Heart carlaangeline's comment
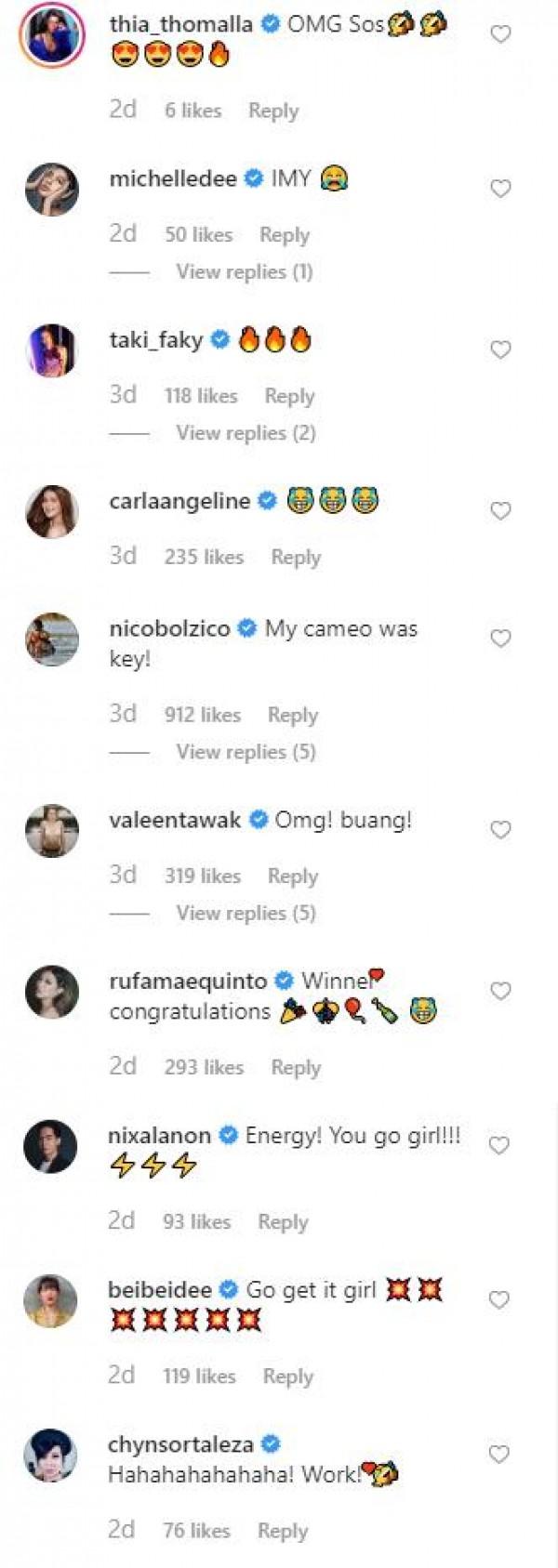This screenshot has width=558, height=1568. point(500,510)
